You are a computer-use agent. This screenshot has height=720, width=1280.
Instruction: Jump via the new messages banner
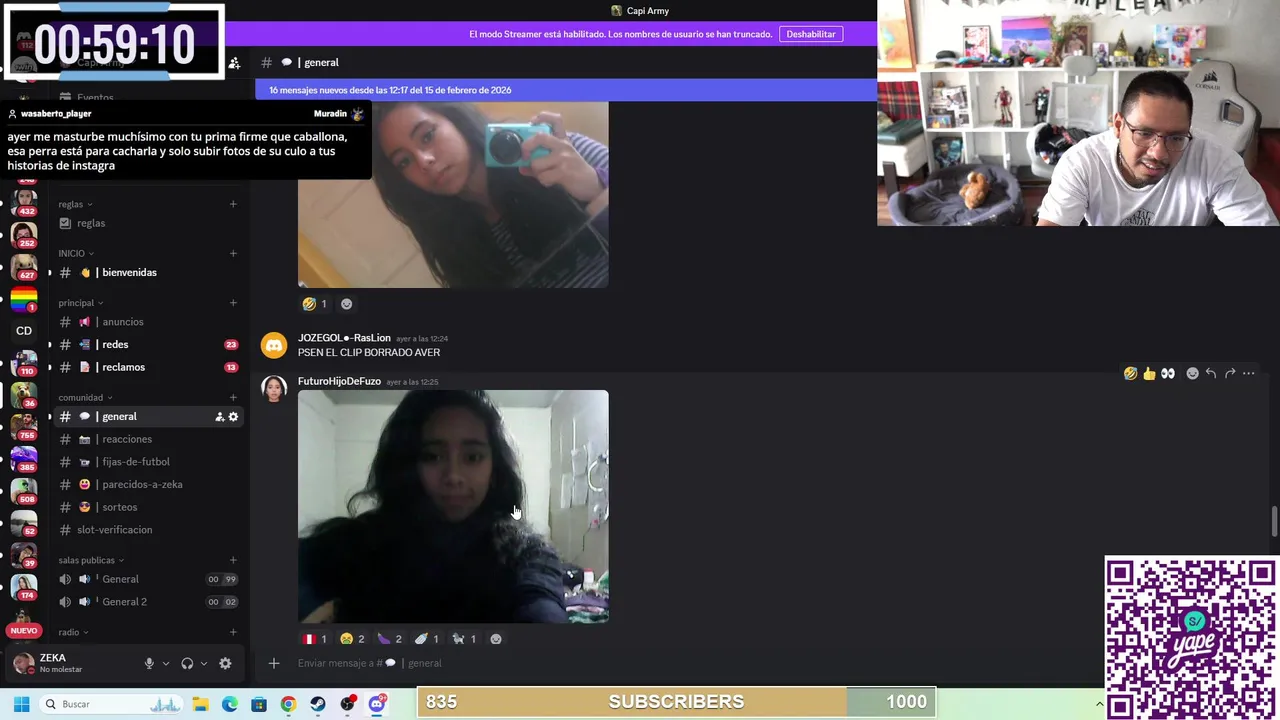566,90
